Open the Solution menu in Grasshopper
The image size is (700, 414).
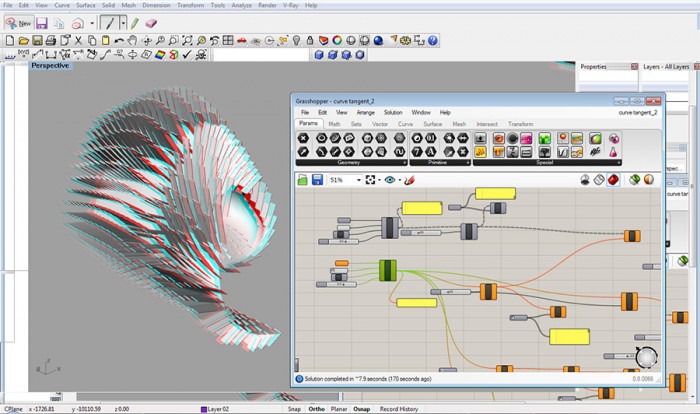(x=393, y=113)
